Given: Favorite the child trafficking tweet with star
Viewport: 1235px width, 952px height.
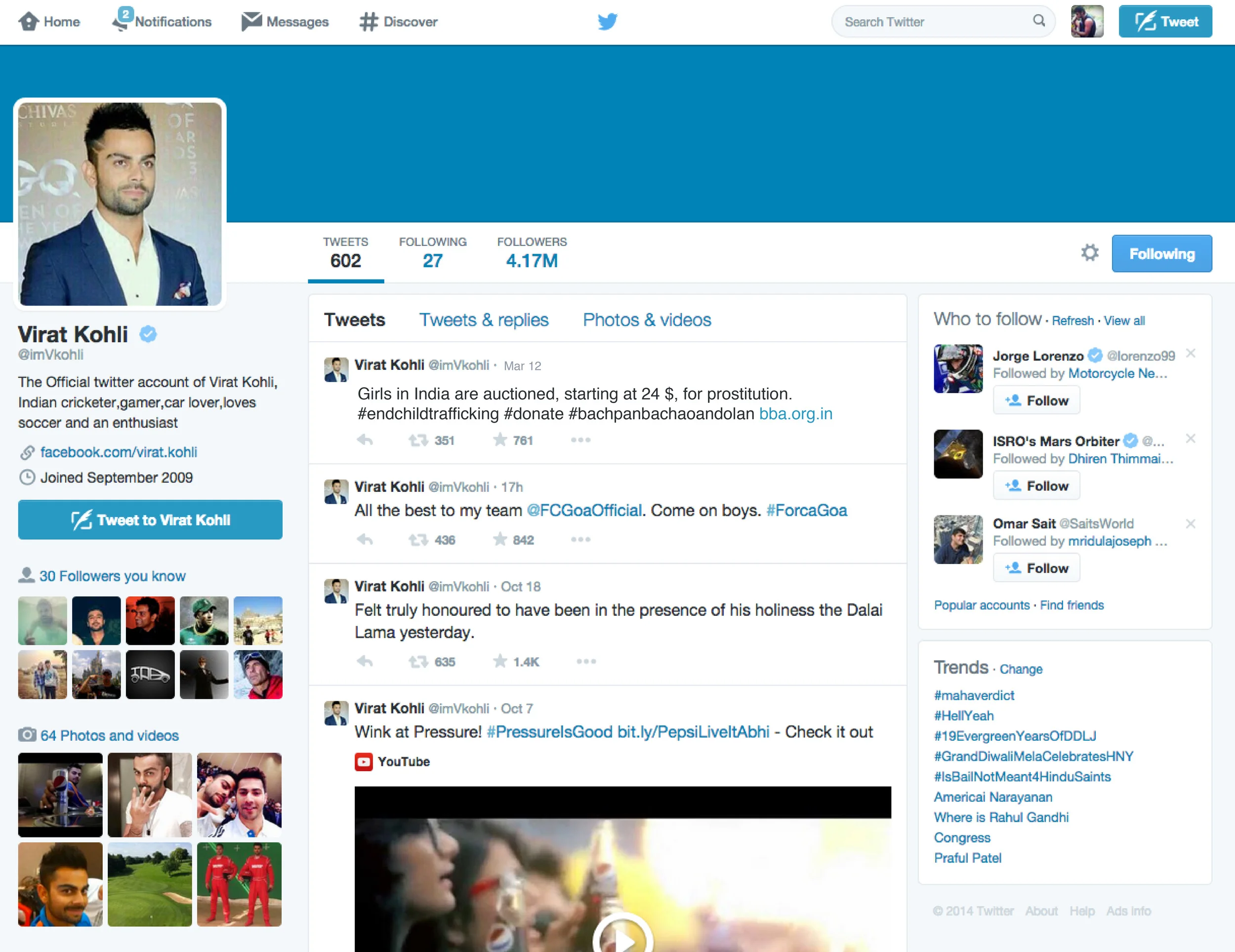Looking at the screenshot, I should pyautogui.click(x=500, y=440).
